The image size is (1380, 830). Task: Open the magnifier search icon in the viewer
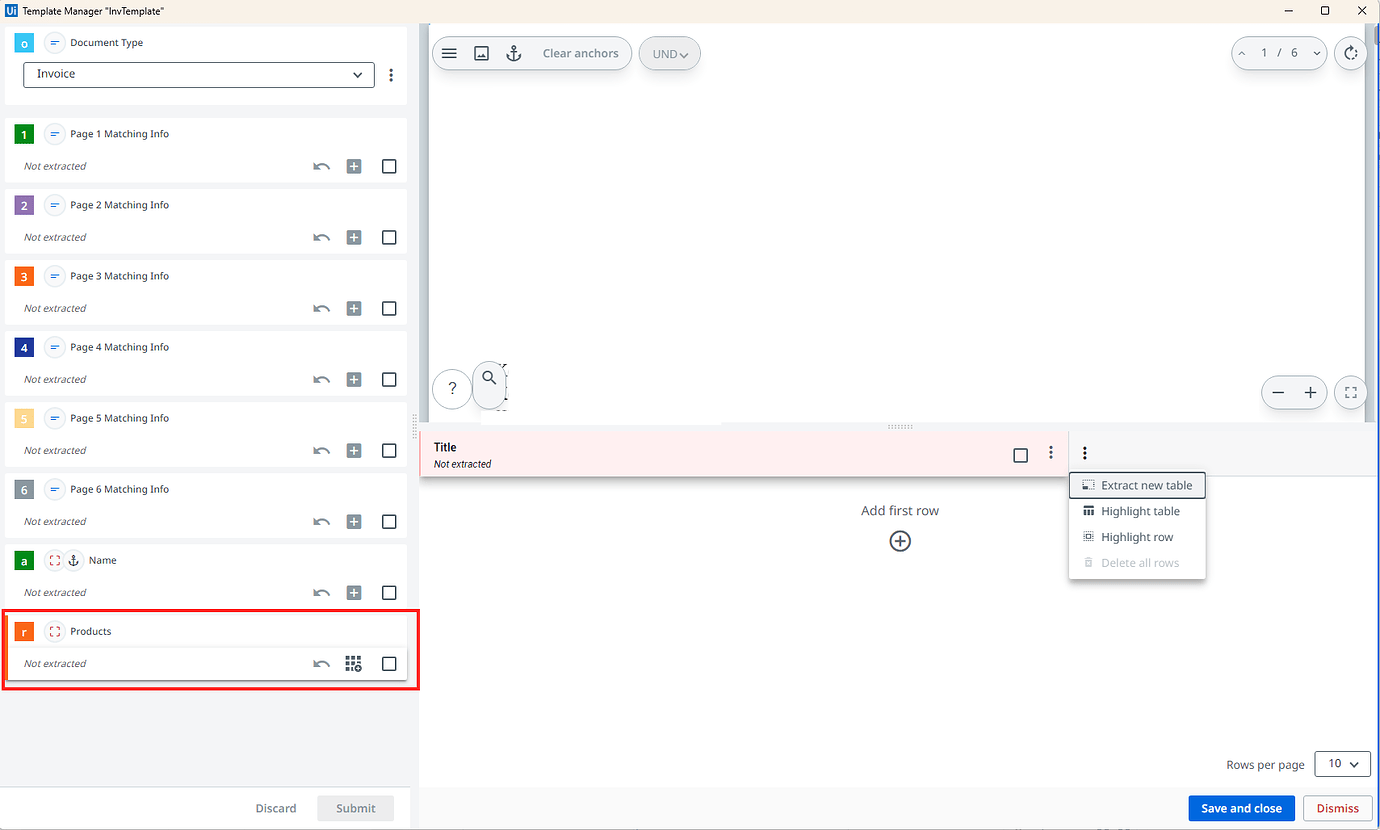[489, 379]
